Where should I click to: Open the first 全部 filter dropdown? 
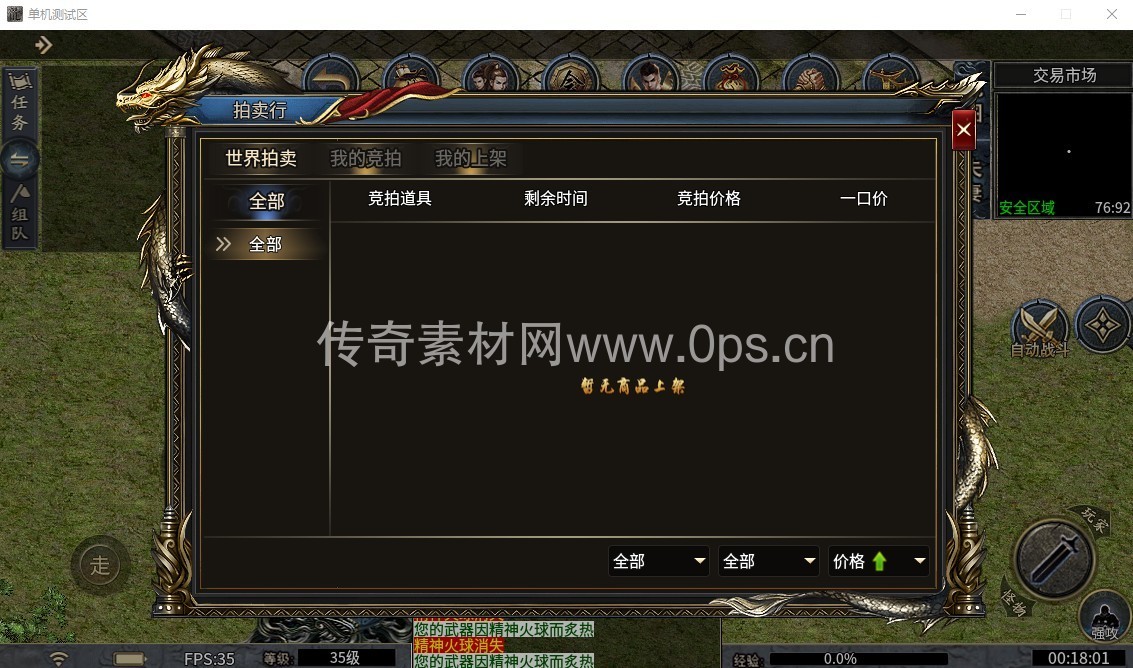659,561
